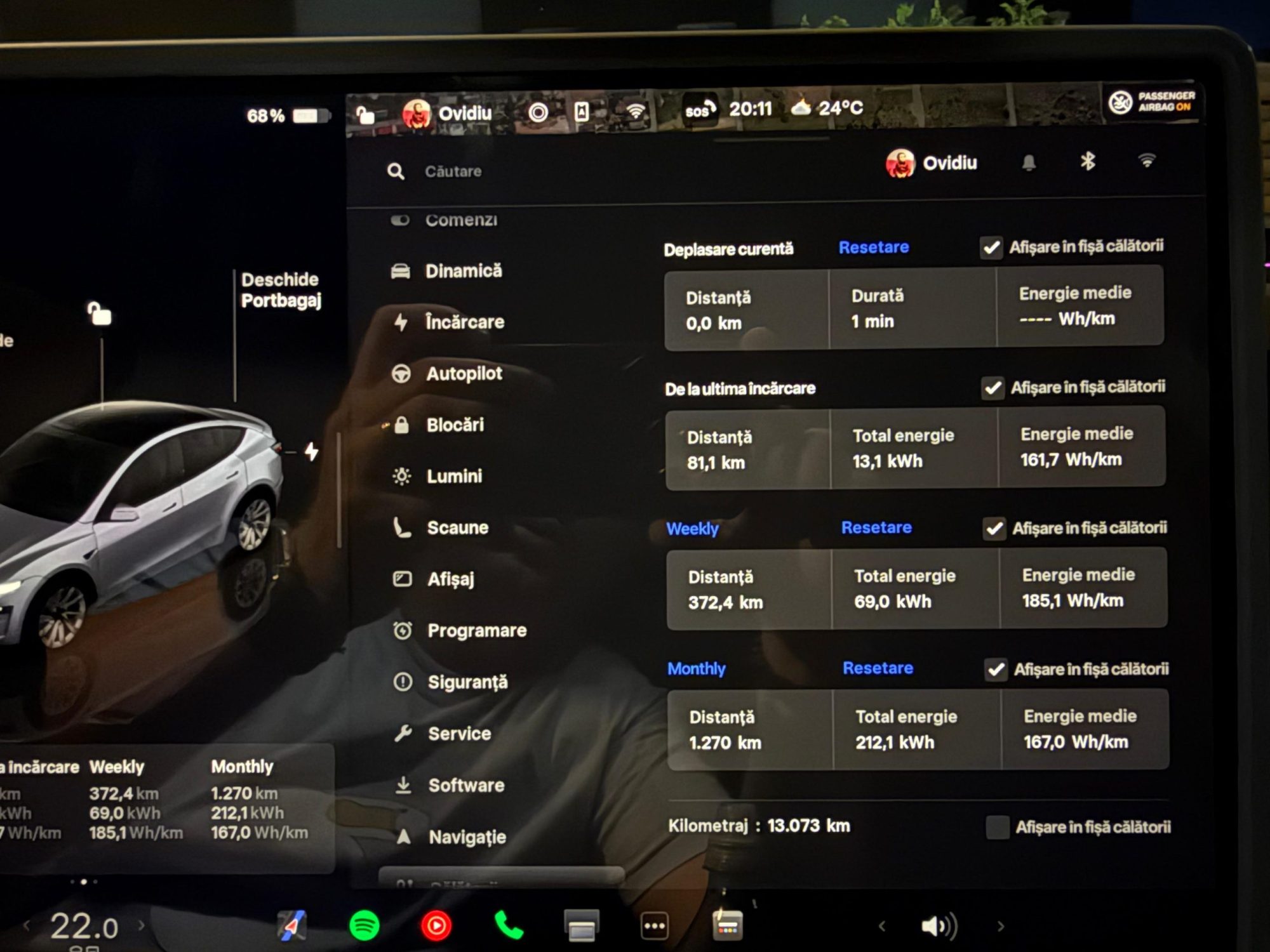Open the Siguranță menu
Image resolution: width=1270 pixels, height=952 pixels.
[451, 682]
